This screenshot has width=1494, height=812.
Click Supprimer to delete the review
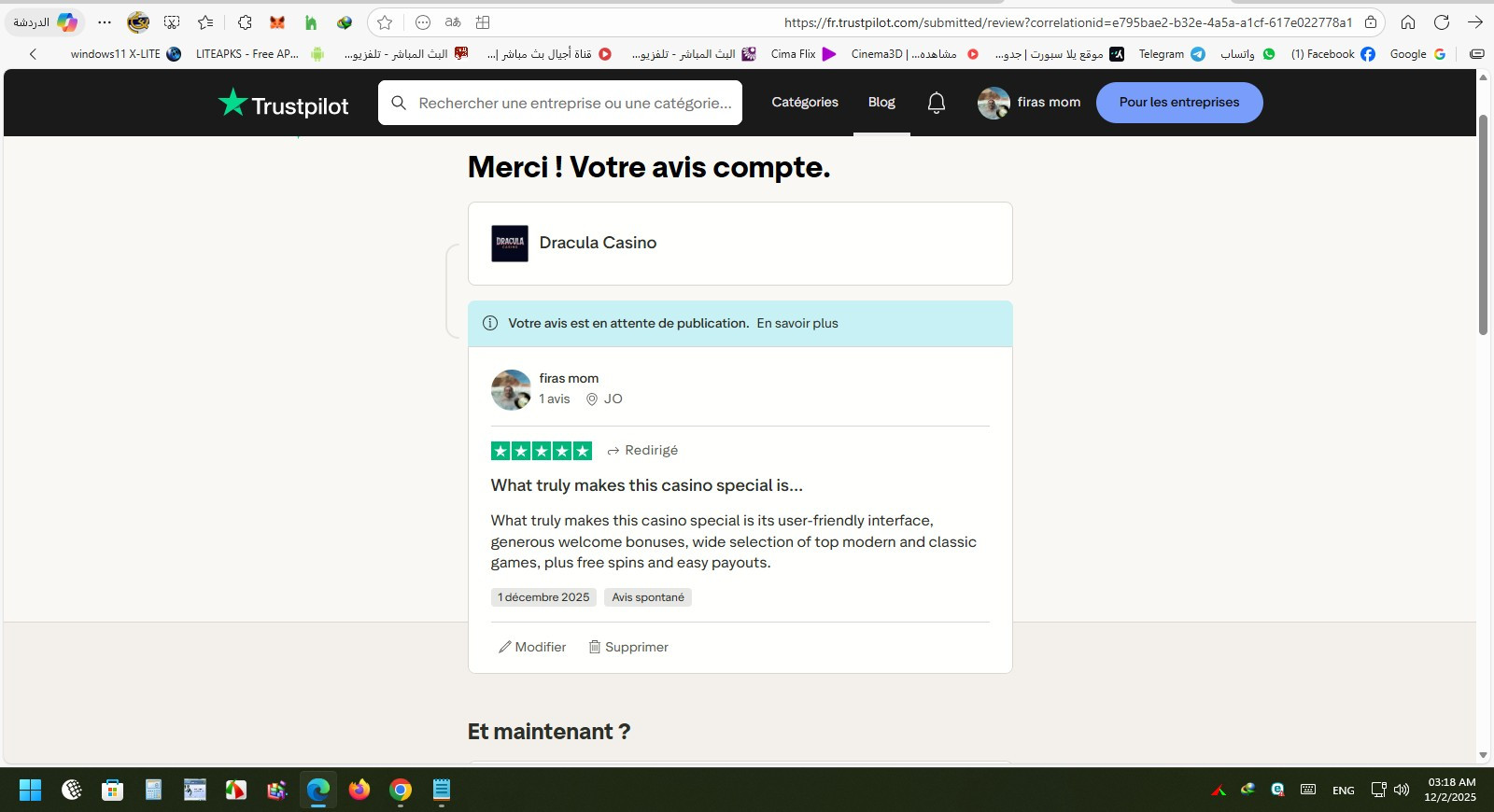(628, 647)
